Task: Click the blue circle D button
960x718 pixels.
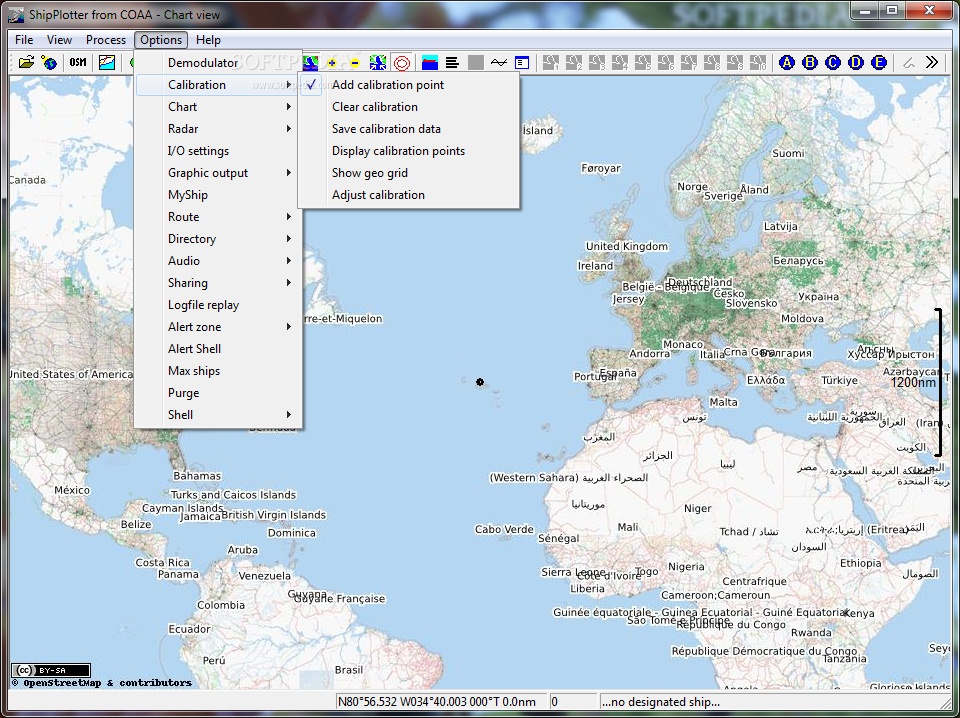Action: (x=856, y=62)
